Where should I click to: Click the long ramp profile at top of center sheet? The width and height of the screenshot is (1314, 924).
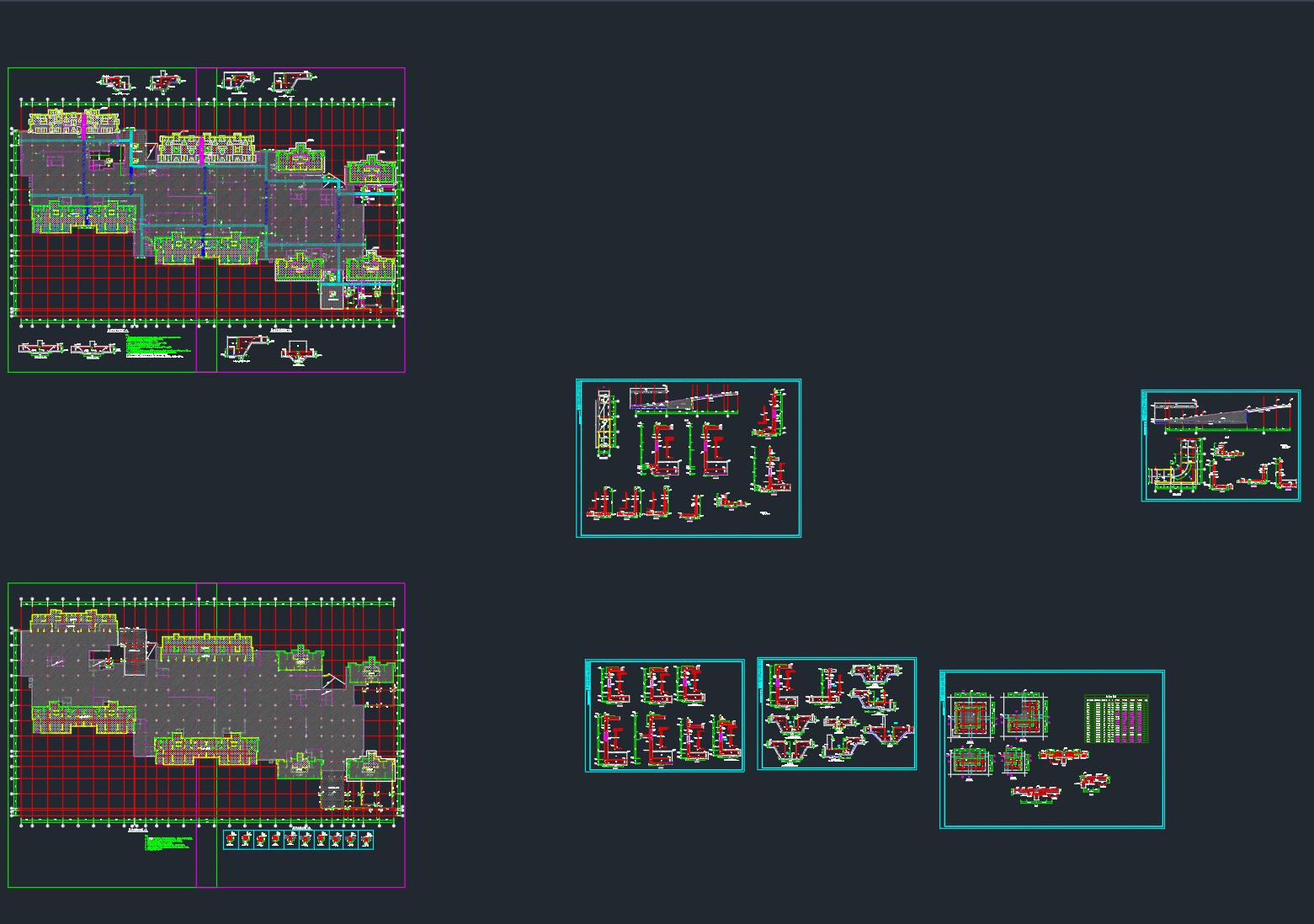(684, 400)
